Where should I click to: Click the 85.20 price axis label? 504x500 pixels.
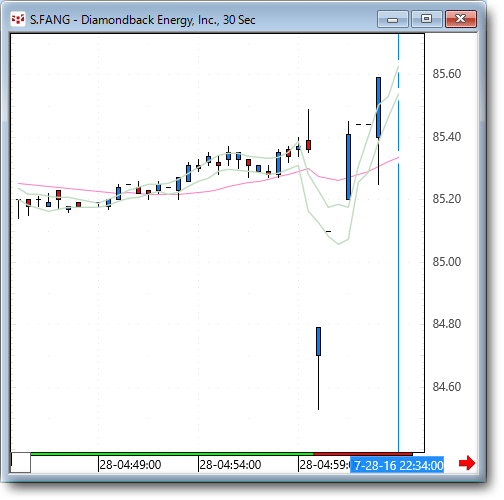pos(447,199)
